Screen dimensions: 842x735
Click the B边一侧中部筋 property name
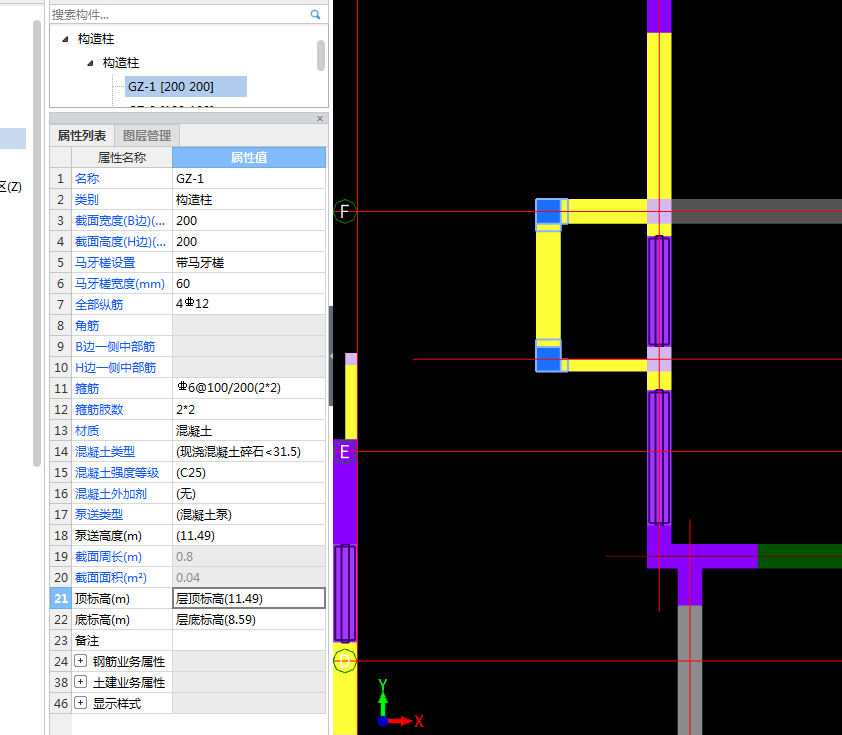[x=115, y=346]
